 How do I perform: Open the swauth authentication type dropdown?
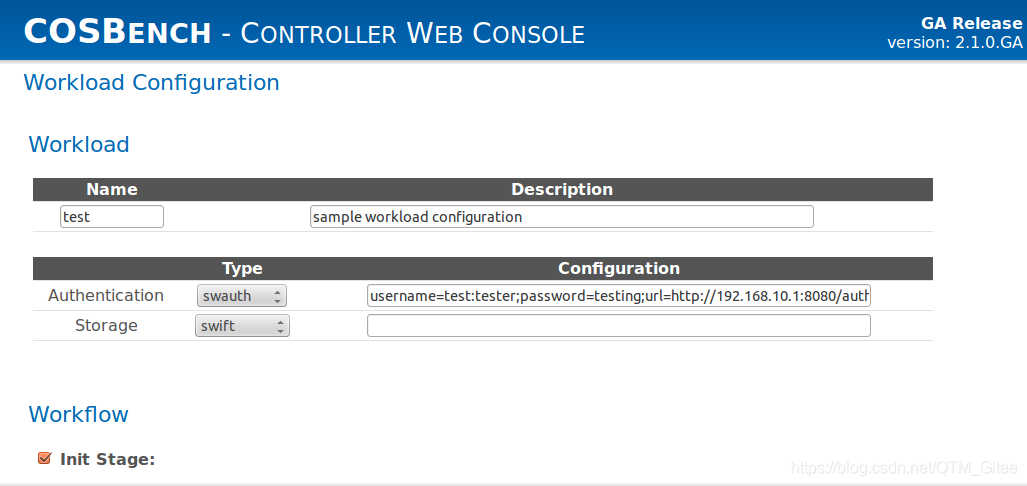point(242,296)
